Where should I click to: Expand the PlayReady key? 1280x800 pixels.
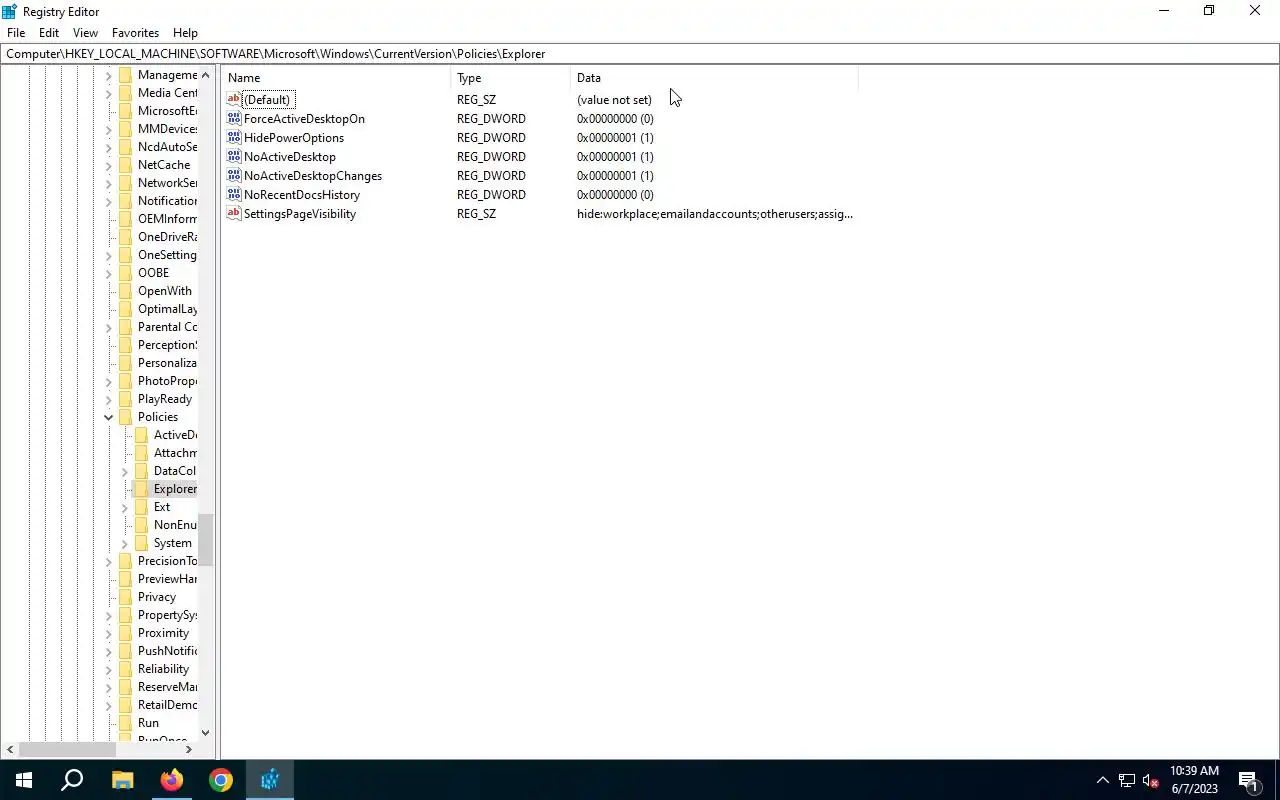click(x=109, y=399)
